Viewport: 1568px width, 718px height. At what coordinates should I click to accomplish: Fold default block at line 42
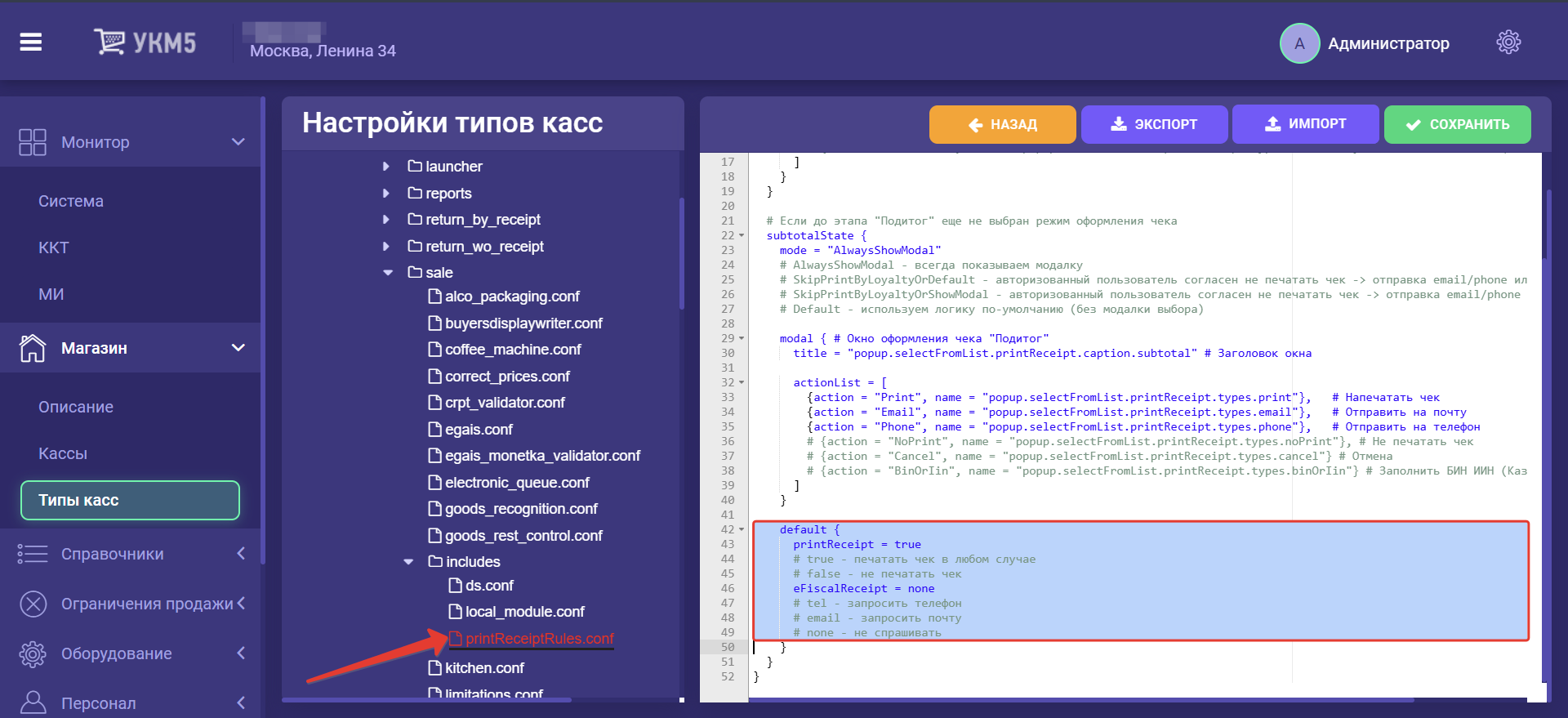(742, 529)
